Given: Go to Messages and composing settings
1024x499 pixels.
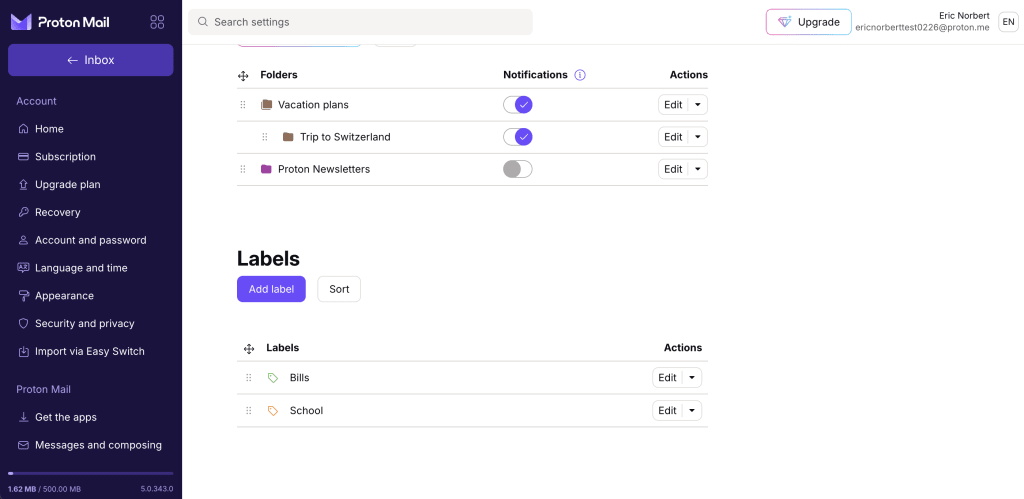Looking at the screenshot, I should [x=98, y=445].
